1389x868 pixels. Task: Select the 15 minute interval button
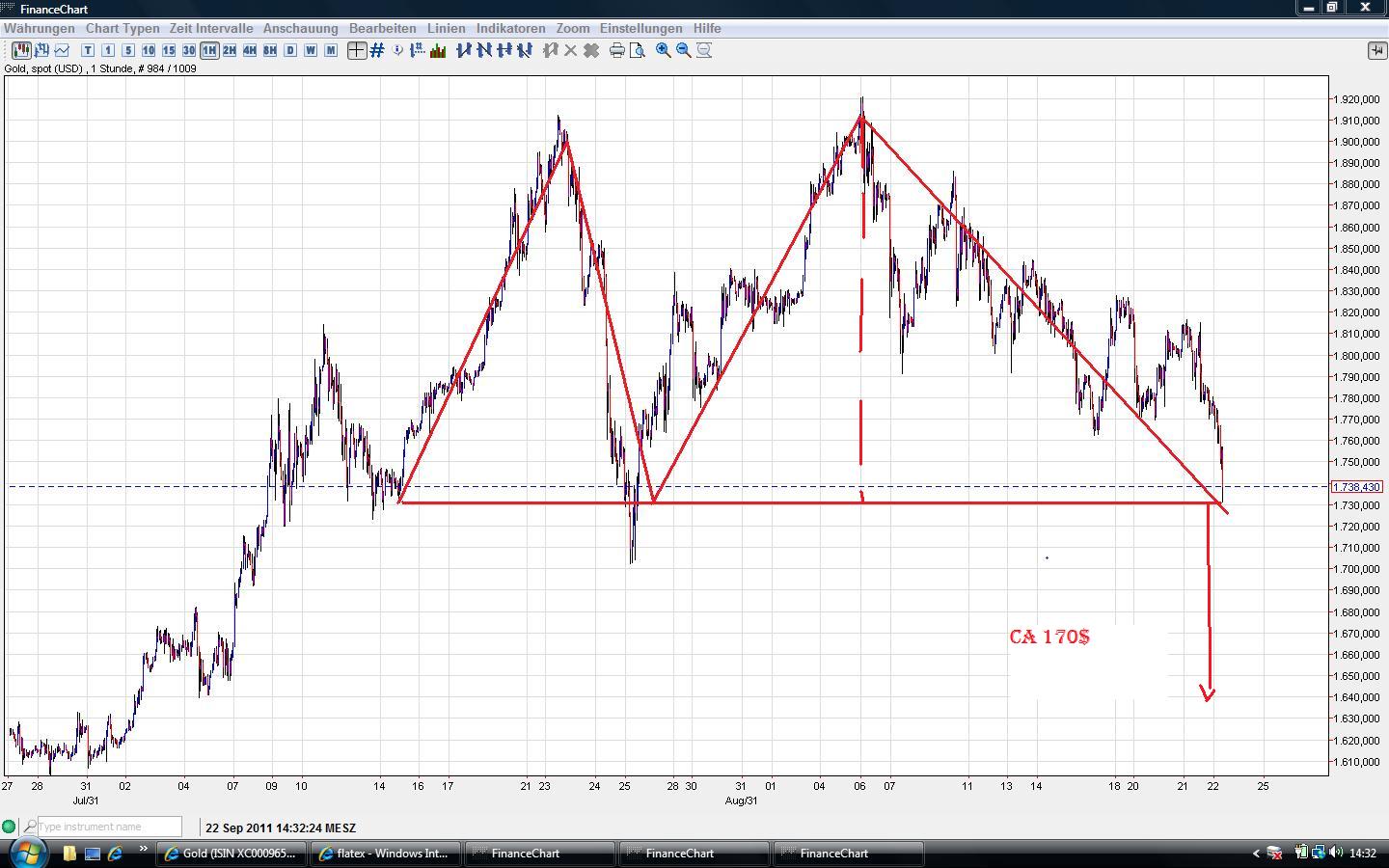[169, 50]
